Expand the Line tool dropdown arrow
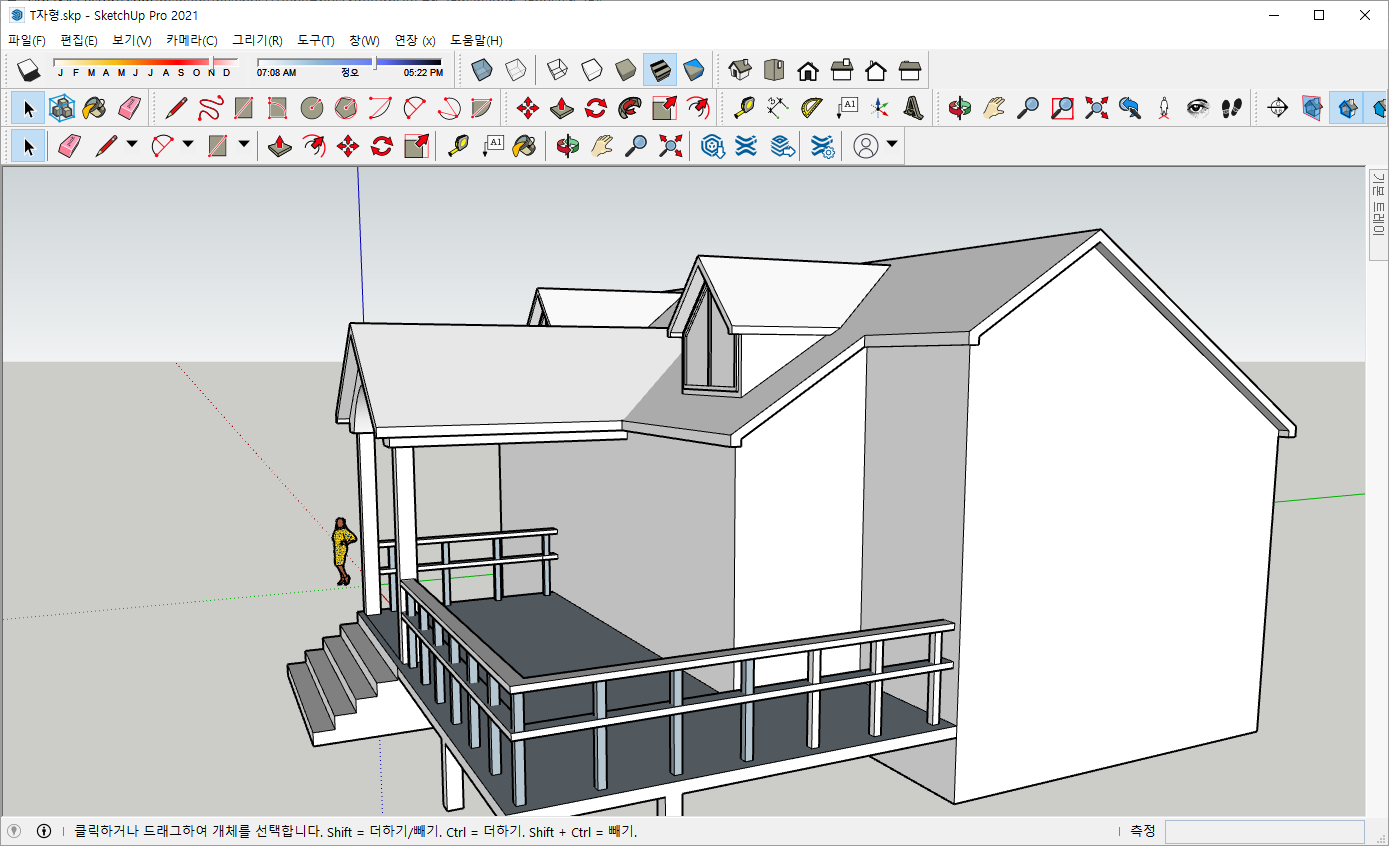Image resolution: width=1389 pixels, height=846 pixels. [132, 146]
